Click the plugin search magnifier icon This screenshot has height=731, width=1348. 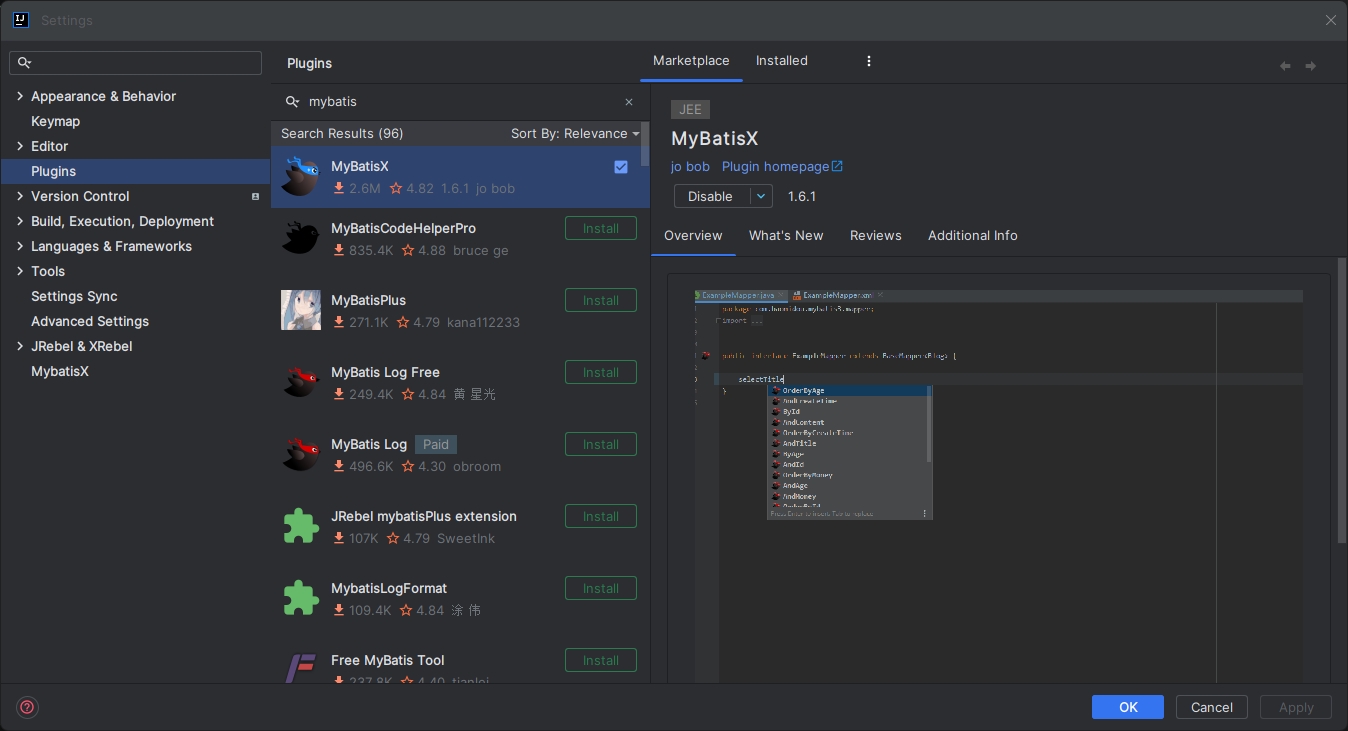tap(293, 102)
